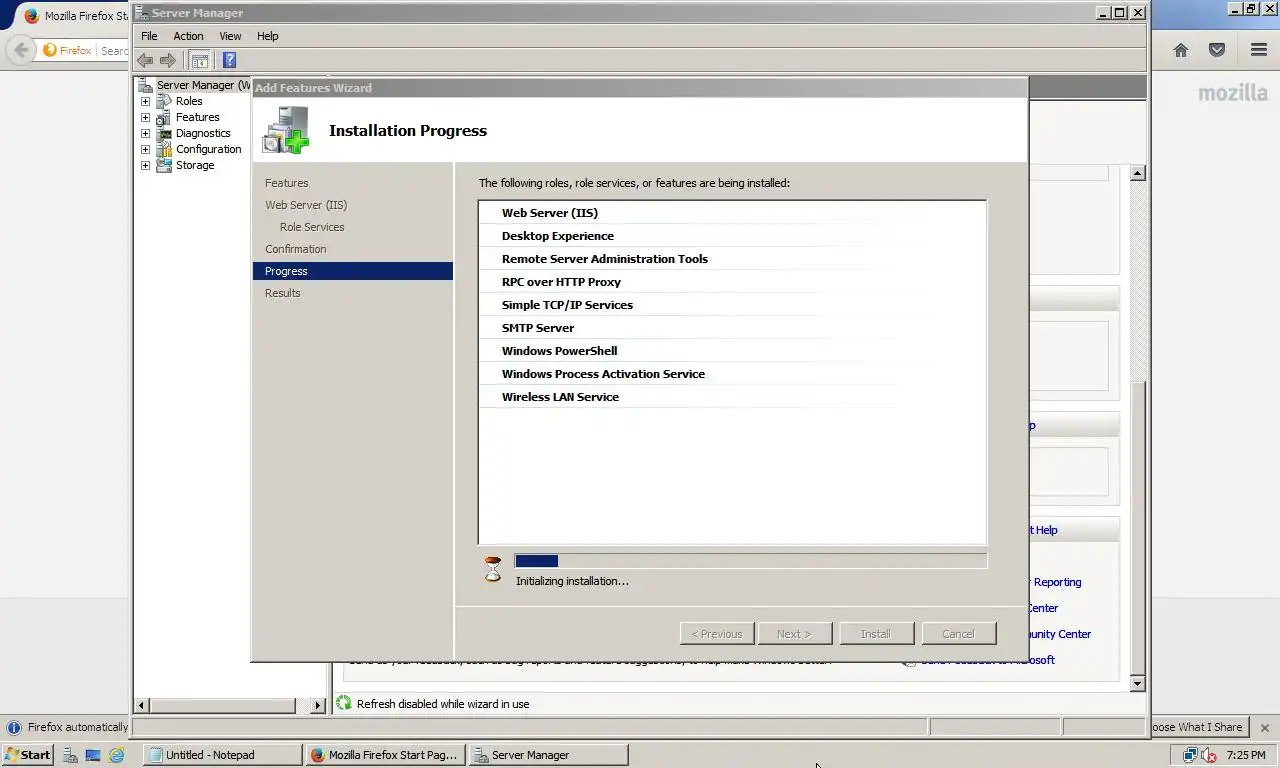Open Server Manager quick launch icon on taskbar
Viewport: 1280px width, 768px height.
(x=70, y=755)
